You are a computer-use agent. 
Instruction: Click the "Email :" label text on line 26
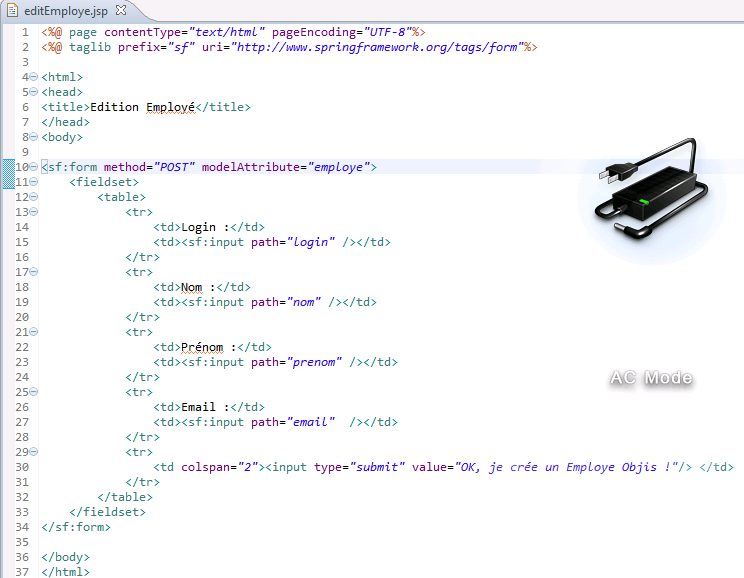(x=205, y=407)
